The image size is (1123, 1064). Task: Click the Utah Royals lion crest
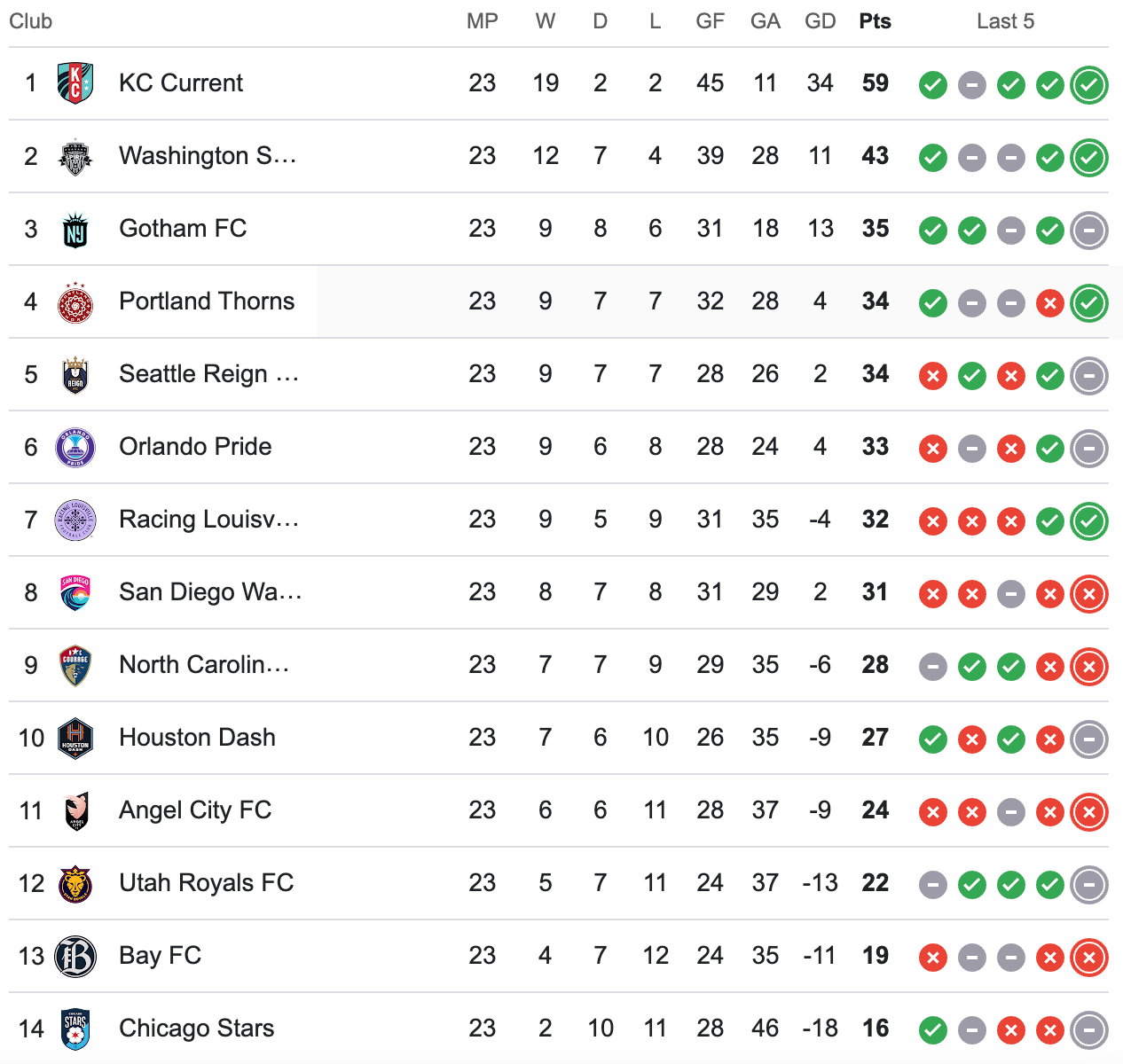75,883
